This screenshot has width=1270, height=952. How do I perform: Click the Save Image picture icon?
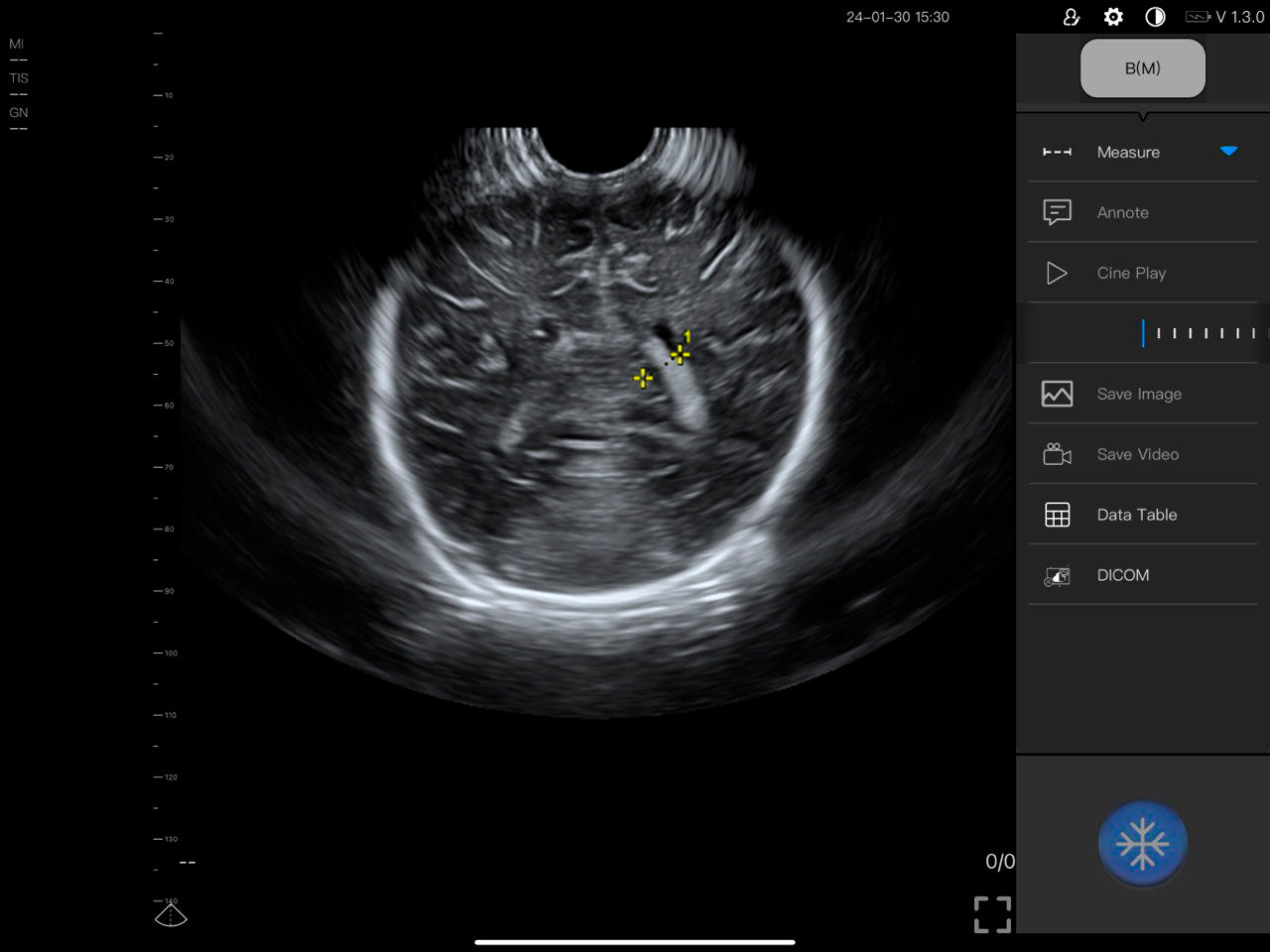click(1057, 394)
